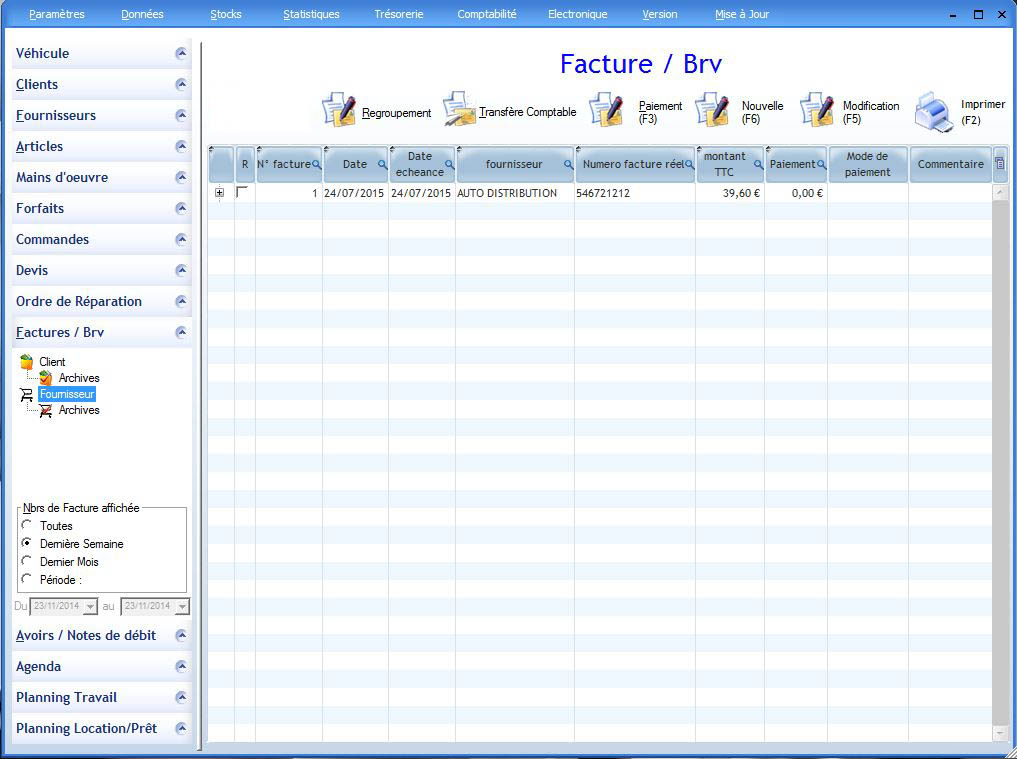The image size is (1017, 759).
Task: Click the Commentaire column header
Action: [950, 164]
